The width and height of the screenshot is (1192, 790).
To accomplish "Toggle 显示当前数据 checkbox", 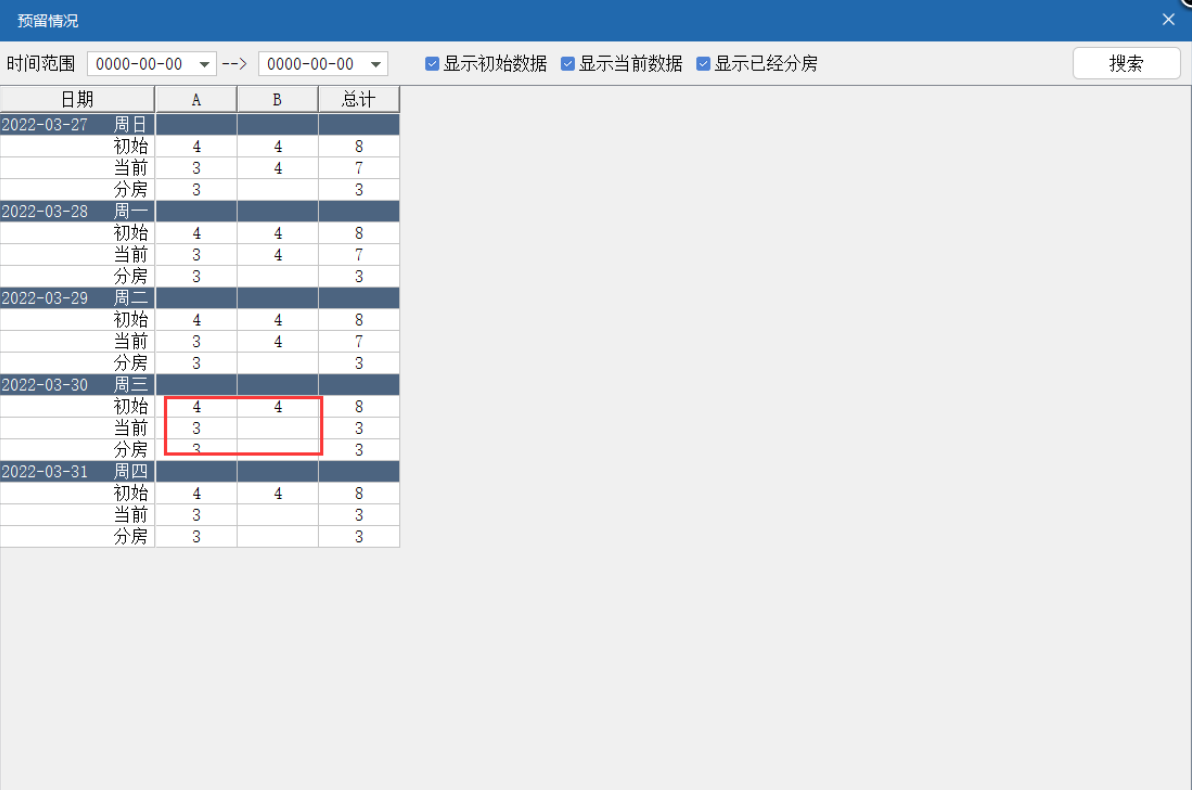I will tap(568, 64).
